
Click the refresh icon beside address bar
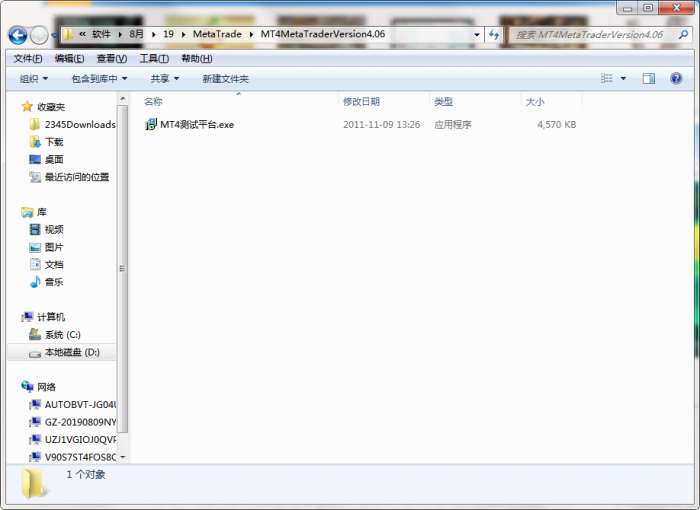point(494,34)
